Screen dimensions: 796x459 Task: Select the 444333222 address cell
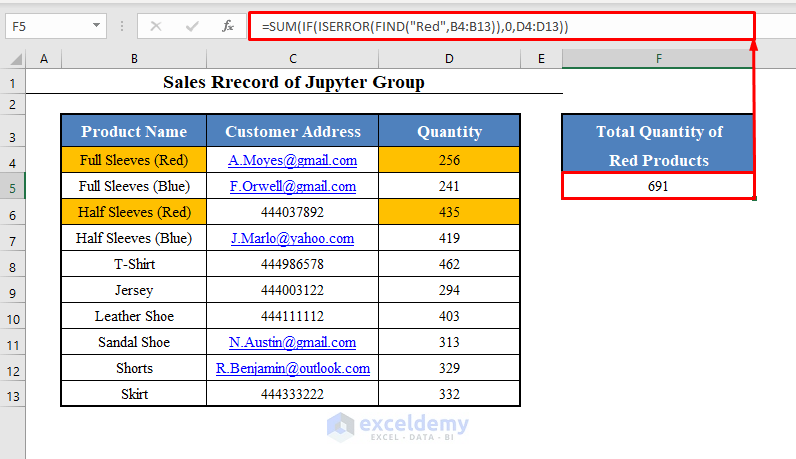[x=293, y=394]
